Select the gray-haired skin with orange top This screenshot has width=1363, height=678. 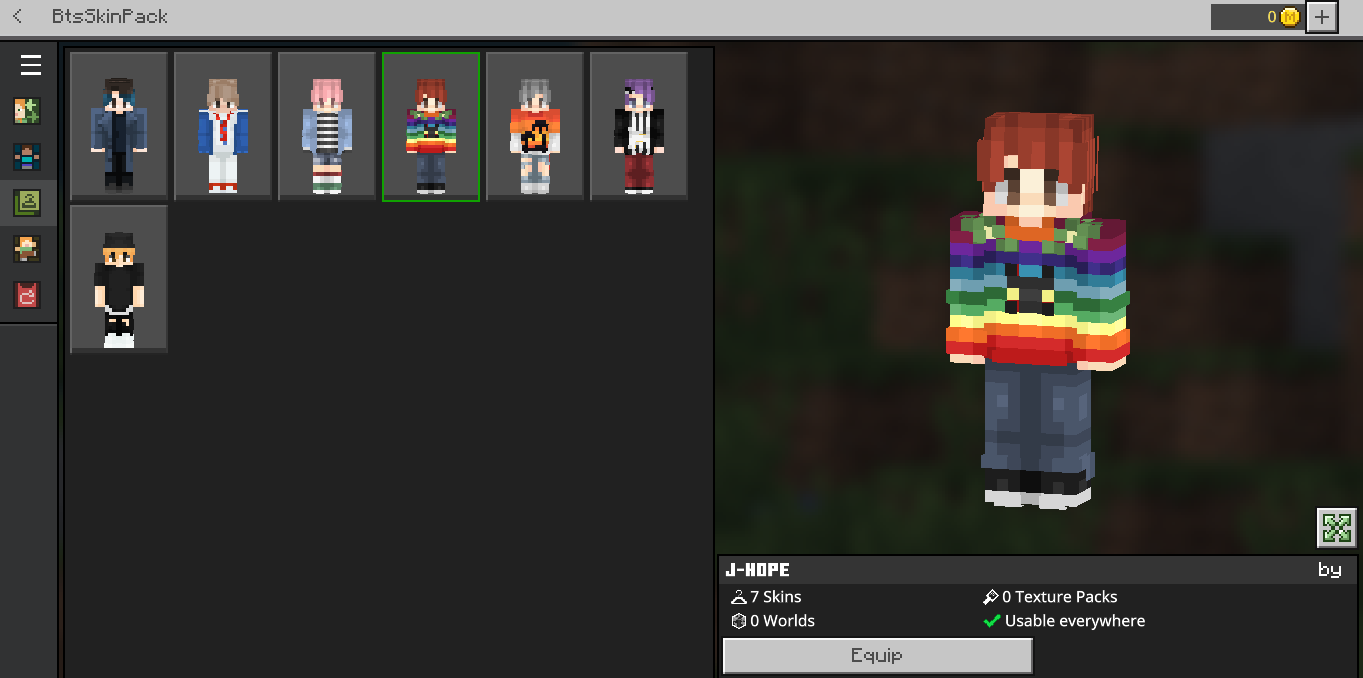[x=535, y=127]
